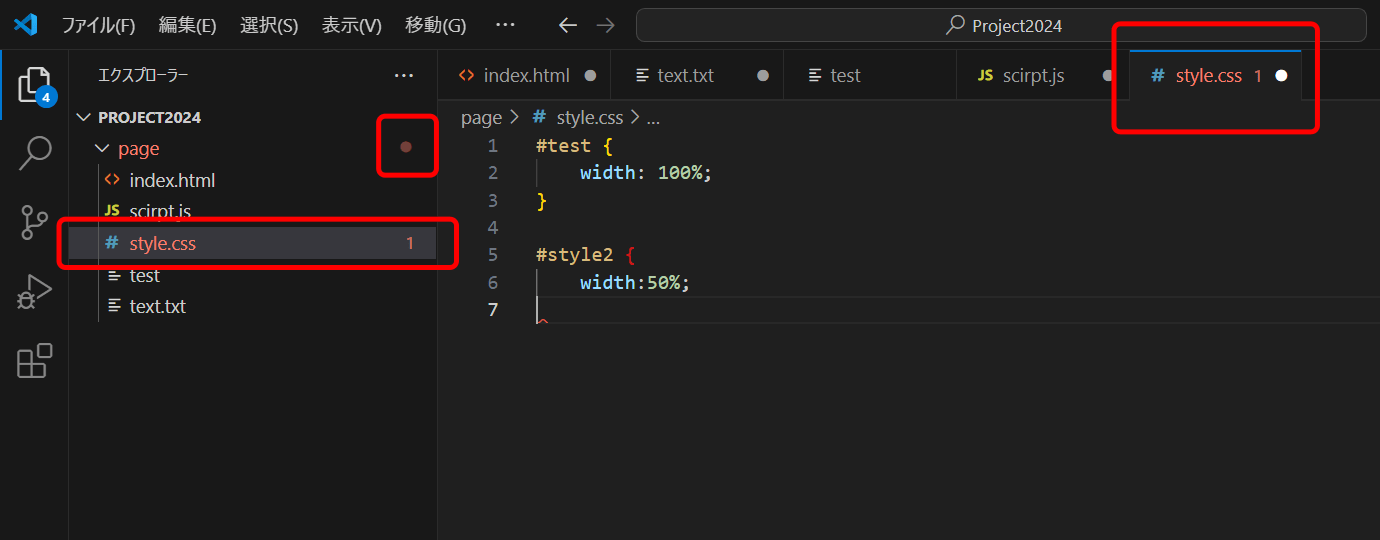Click the width: 100%; declaration line
The height and width of the screenshot is (540, 1380).
(646, 173)
